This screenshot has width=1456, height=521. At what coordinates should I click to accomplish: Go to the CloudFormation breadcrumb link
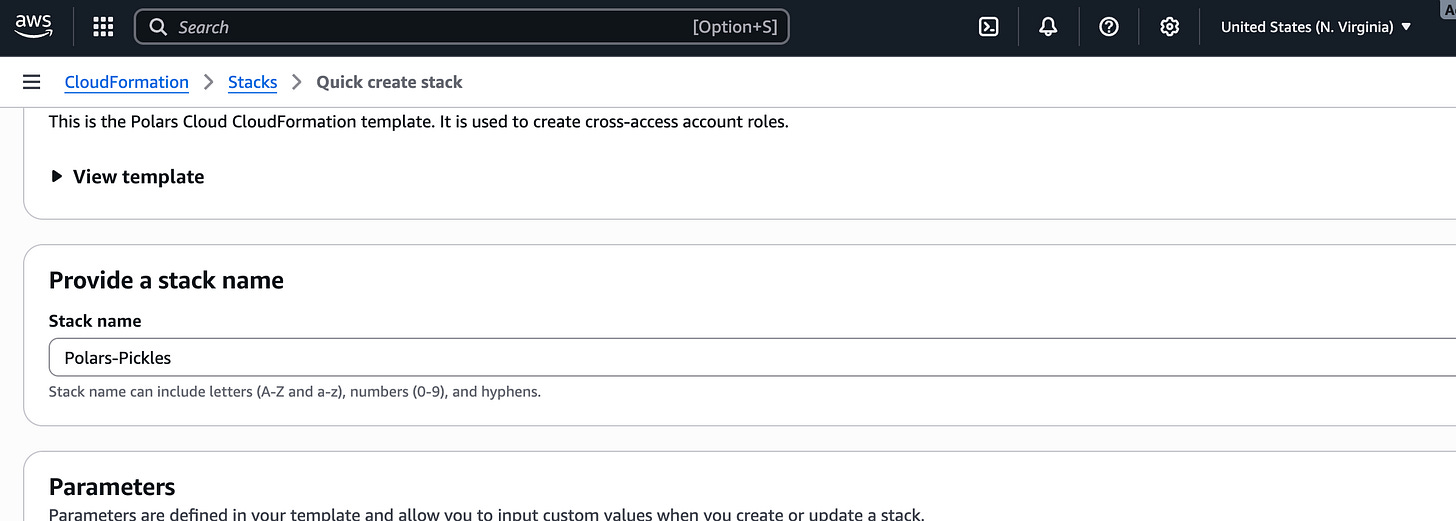(126, 82)
